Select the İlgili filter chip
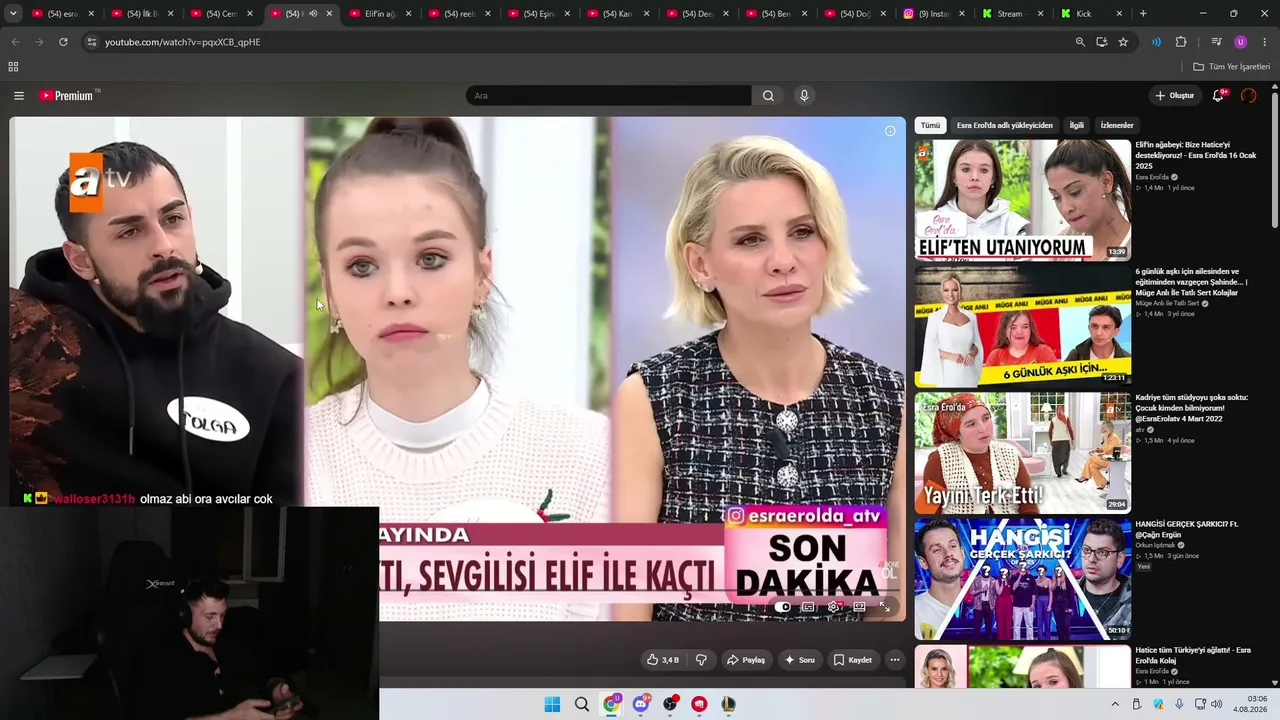The width and height of the screenshot is (1280, 720). pos(1076,126)
